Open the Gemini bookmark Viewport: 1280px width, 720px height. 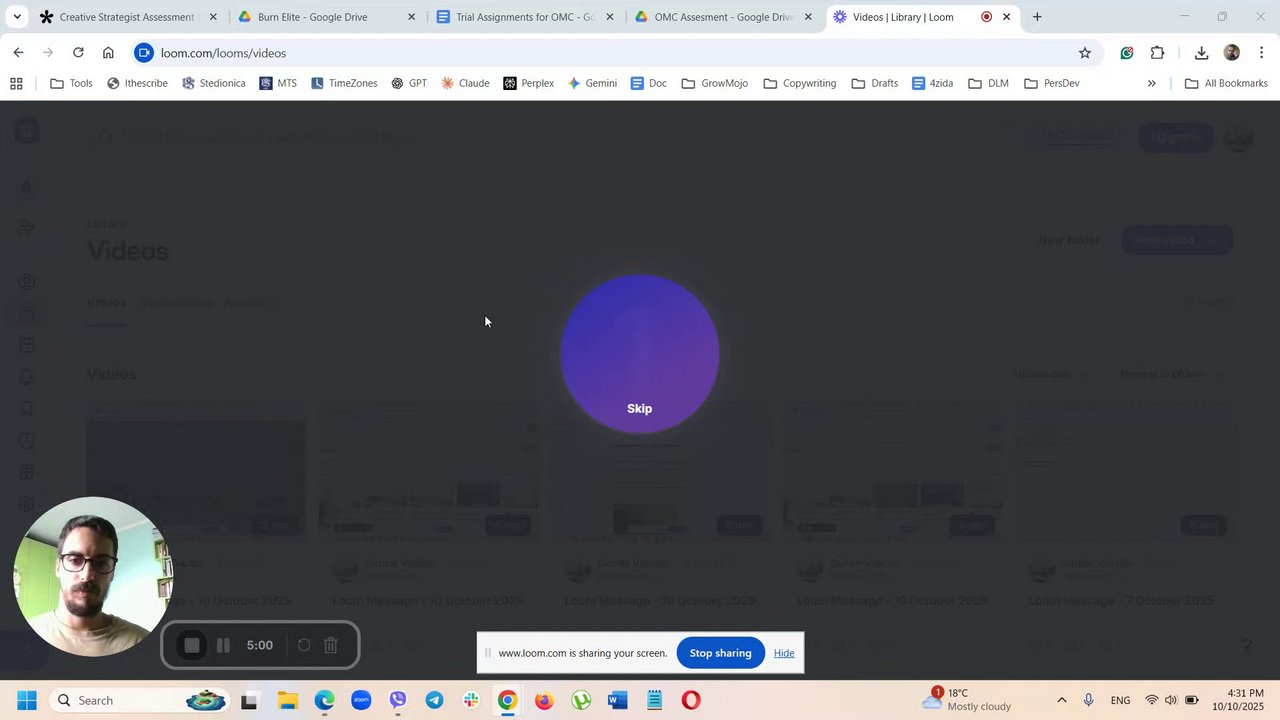tap(592, 83)
